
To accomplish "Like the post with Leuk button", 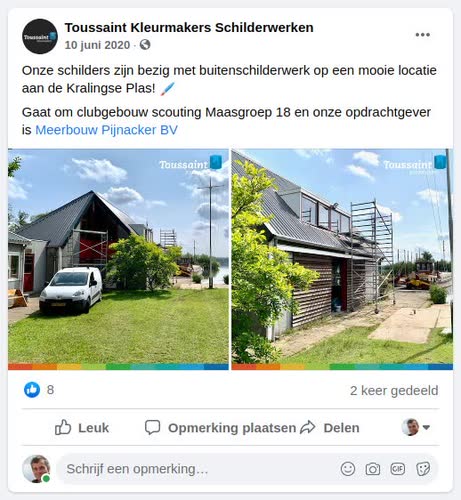I will (82, 428).
